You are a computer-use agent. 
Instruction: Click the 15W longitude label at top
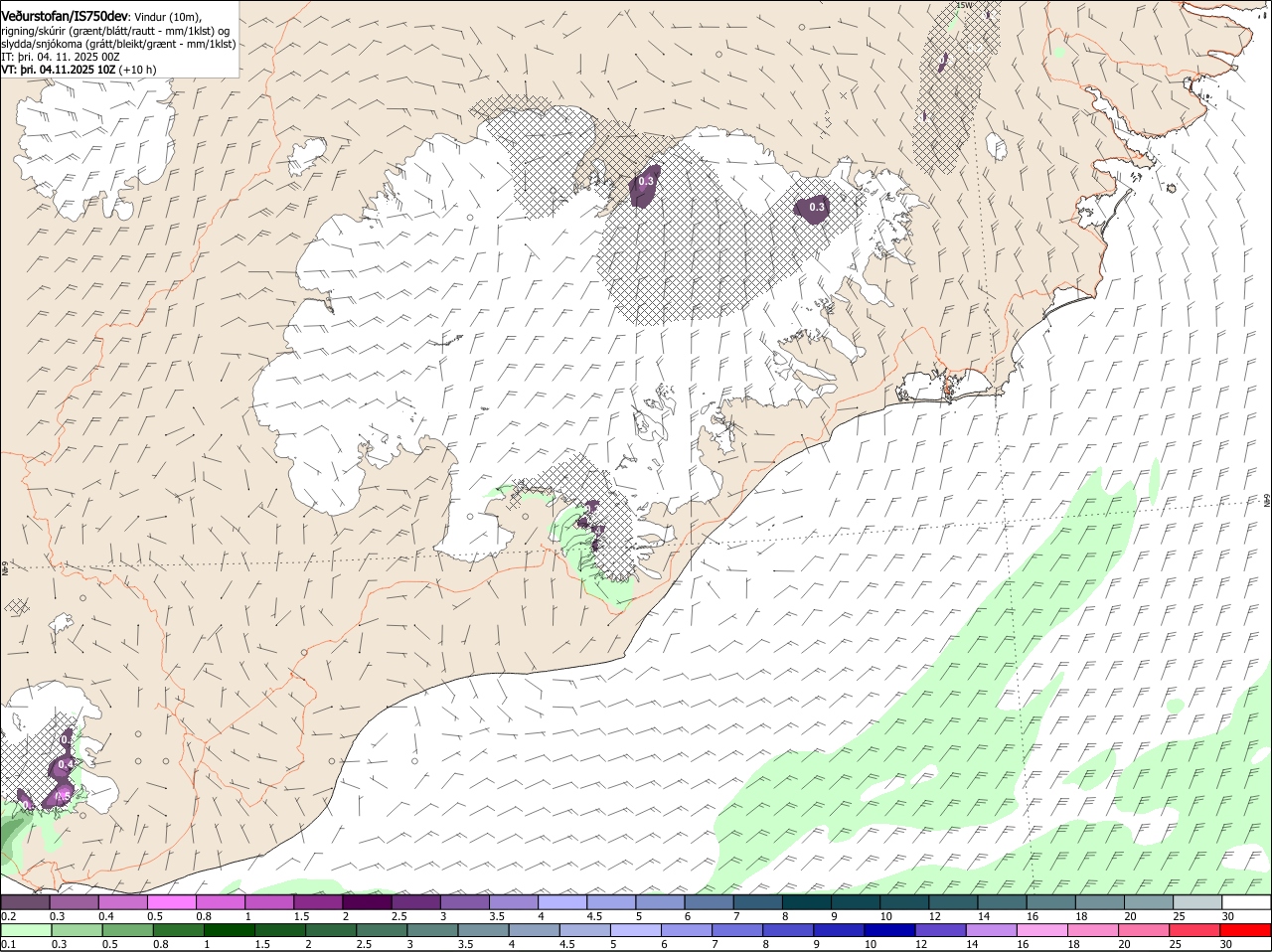[x=962, y=6]
